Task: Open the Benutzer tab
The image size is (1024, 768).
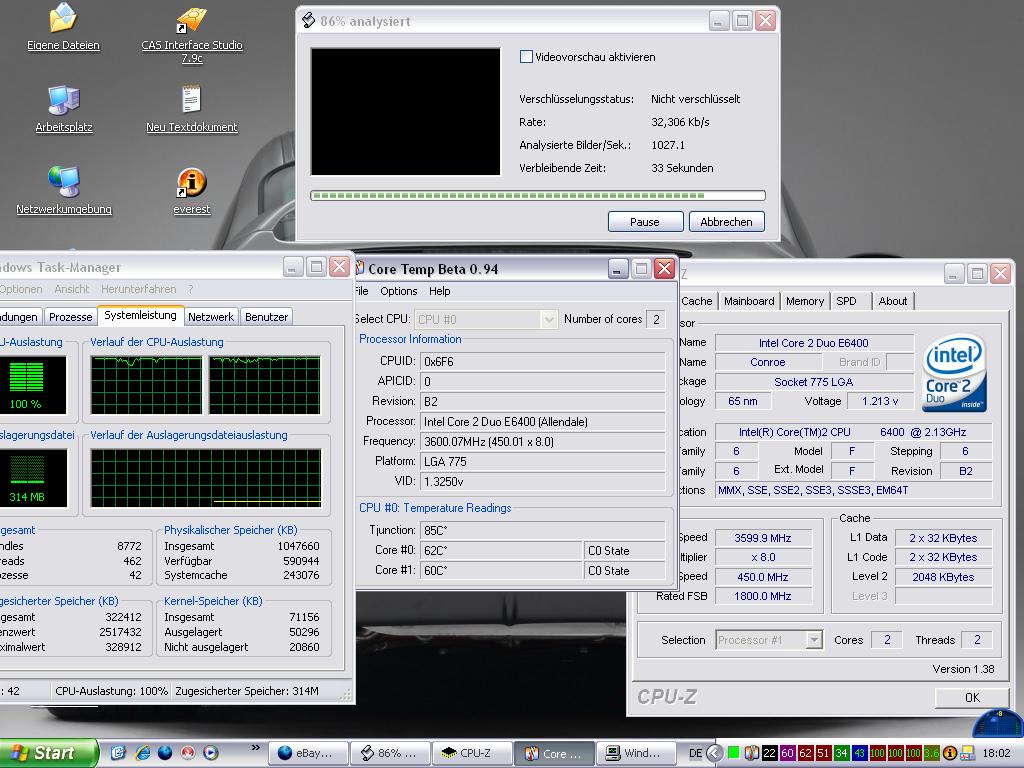Action: (266, 317)
